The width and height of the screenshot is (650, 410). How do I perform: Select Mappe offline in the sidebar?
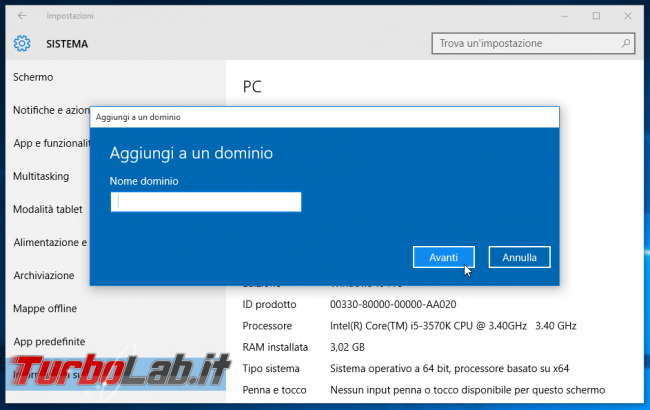tap(45, 308)
